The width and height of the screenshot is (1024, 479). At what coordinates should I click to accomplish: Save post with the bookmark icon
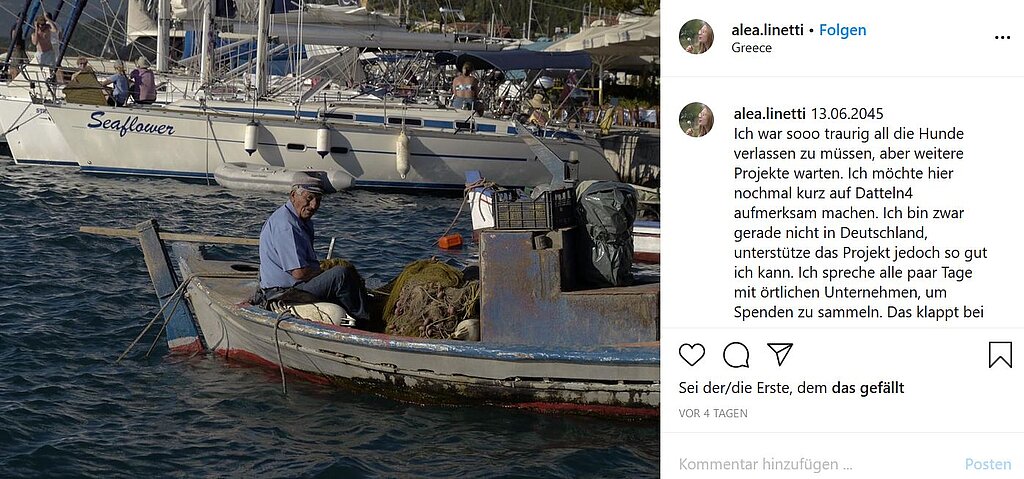[1000, 355]
